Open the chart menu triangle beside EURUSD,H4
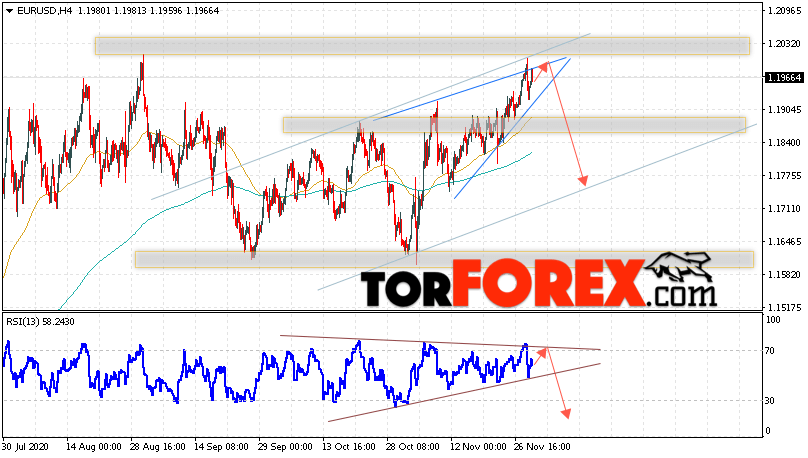The width and height of the screenshot is (808, 458). click(x=10, y=11)
